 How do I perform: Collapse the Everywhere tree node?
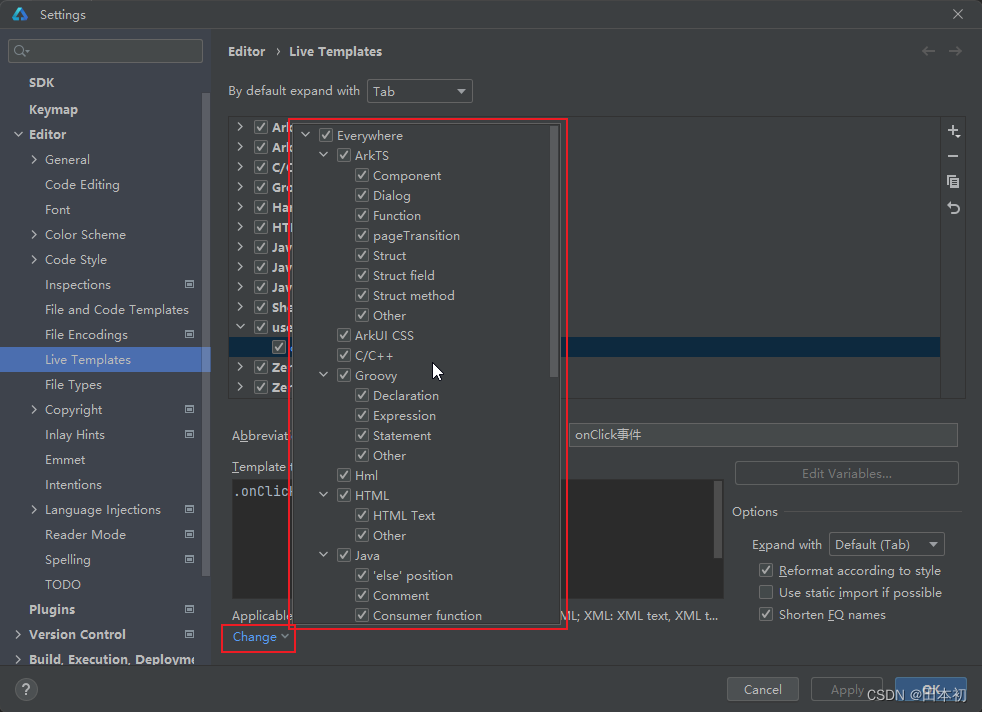[306, 135]
